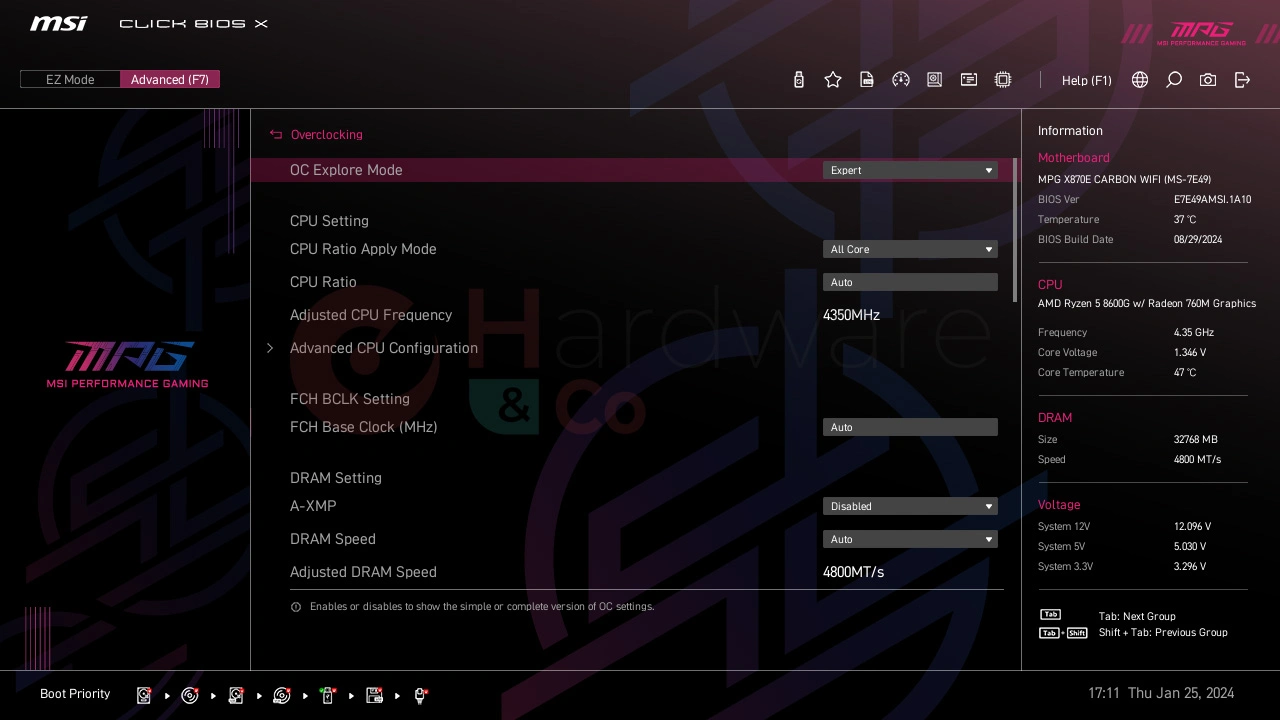Click the FCH Base Clock Auto input field
This screenshot has width=1280, height=720.
click(x=910, y=427)
